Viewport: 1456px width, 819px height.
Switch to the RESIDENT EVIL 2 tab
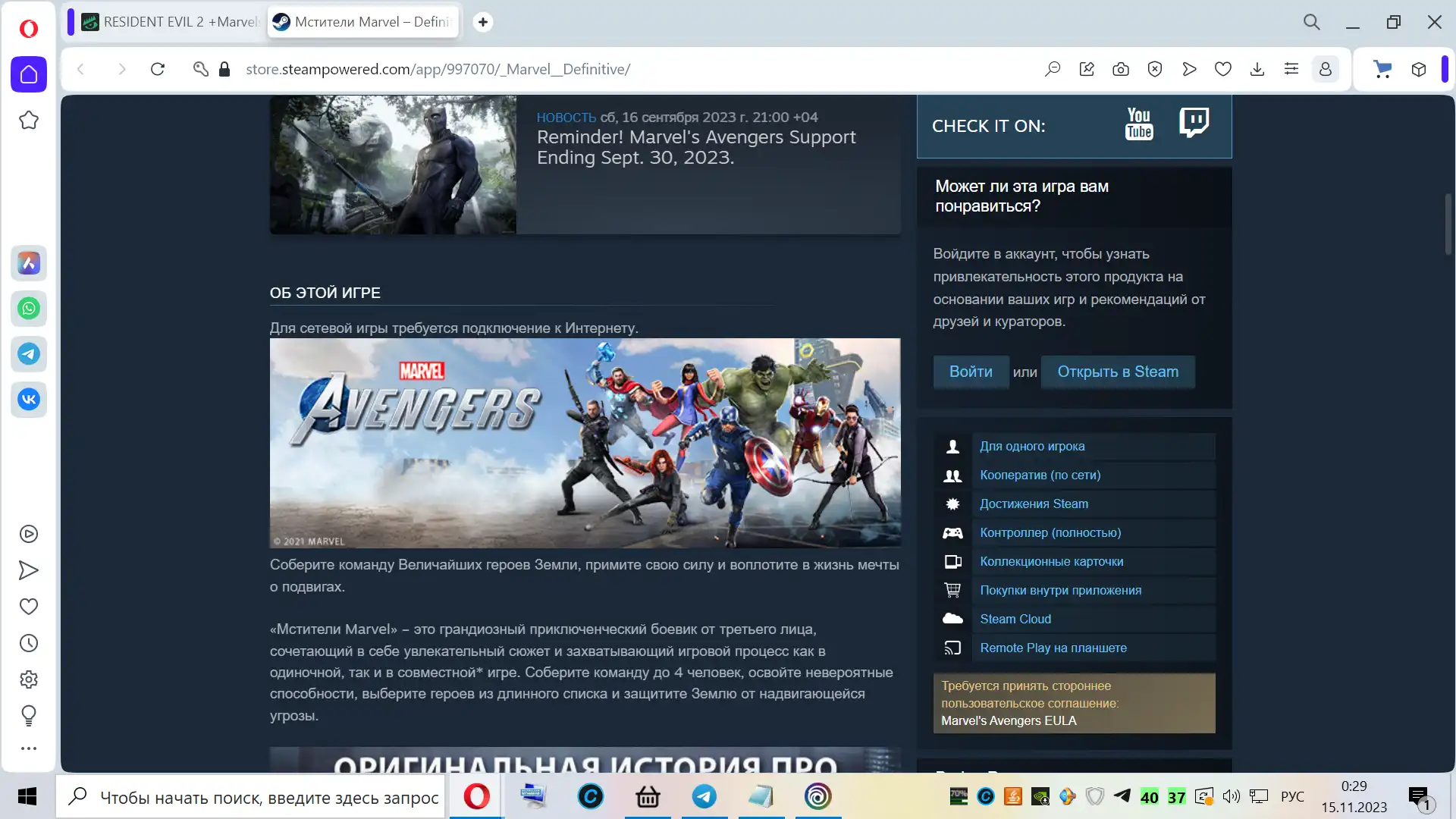(170, 22)
